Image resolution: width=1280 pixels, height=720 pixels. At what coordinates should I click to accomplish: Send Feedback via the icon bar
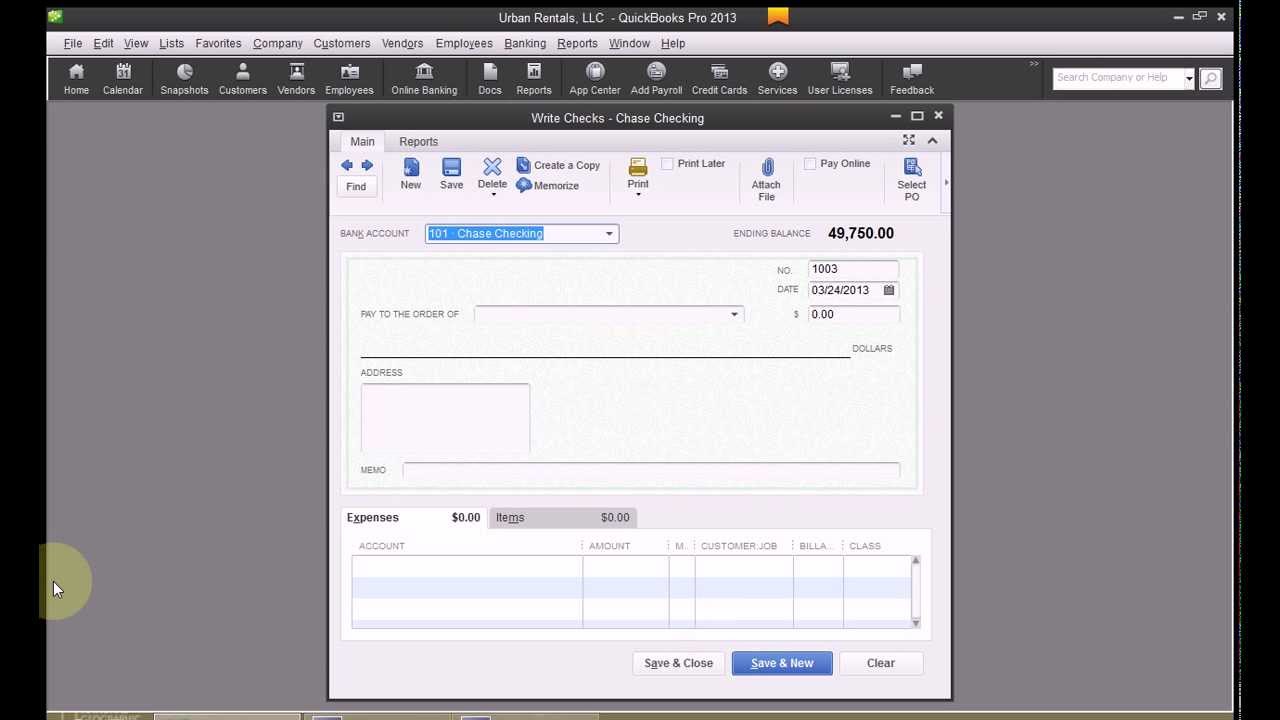point(912,79)
